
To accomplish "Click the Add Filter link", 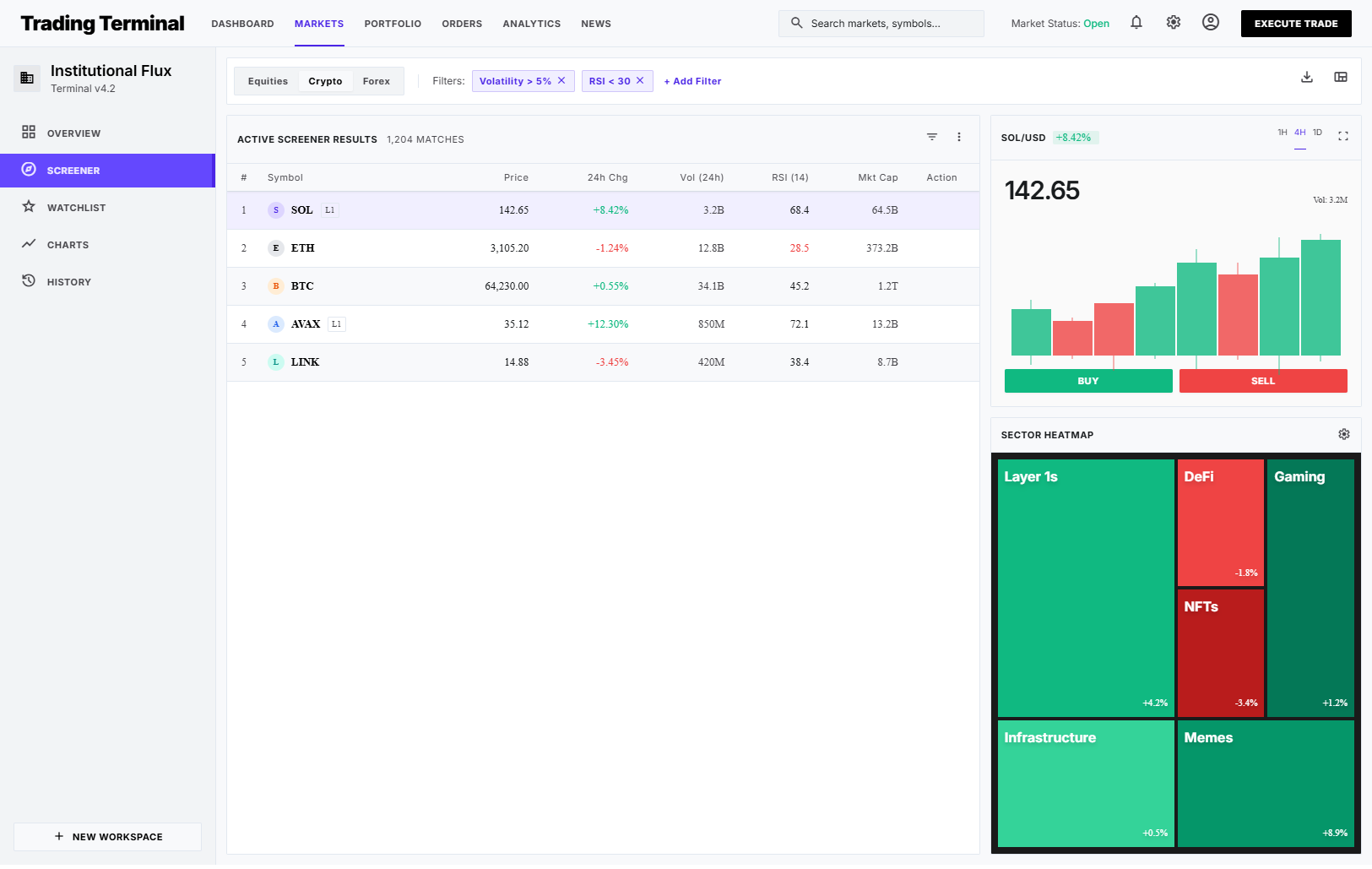I will pyautogui.click(x=692, y=81).
